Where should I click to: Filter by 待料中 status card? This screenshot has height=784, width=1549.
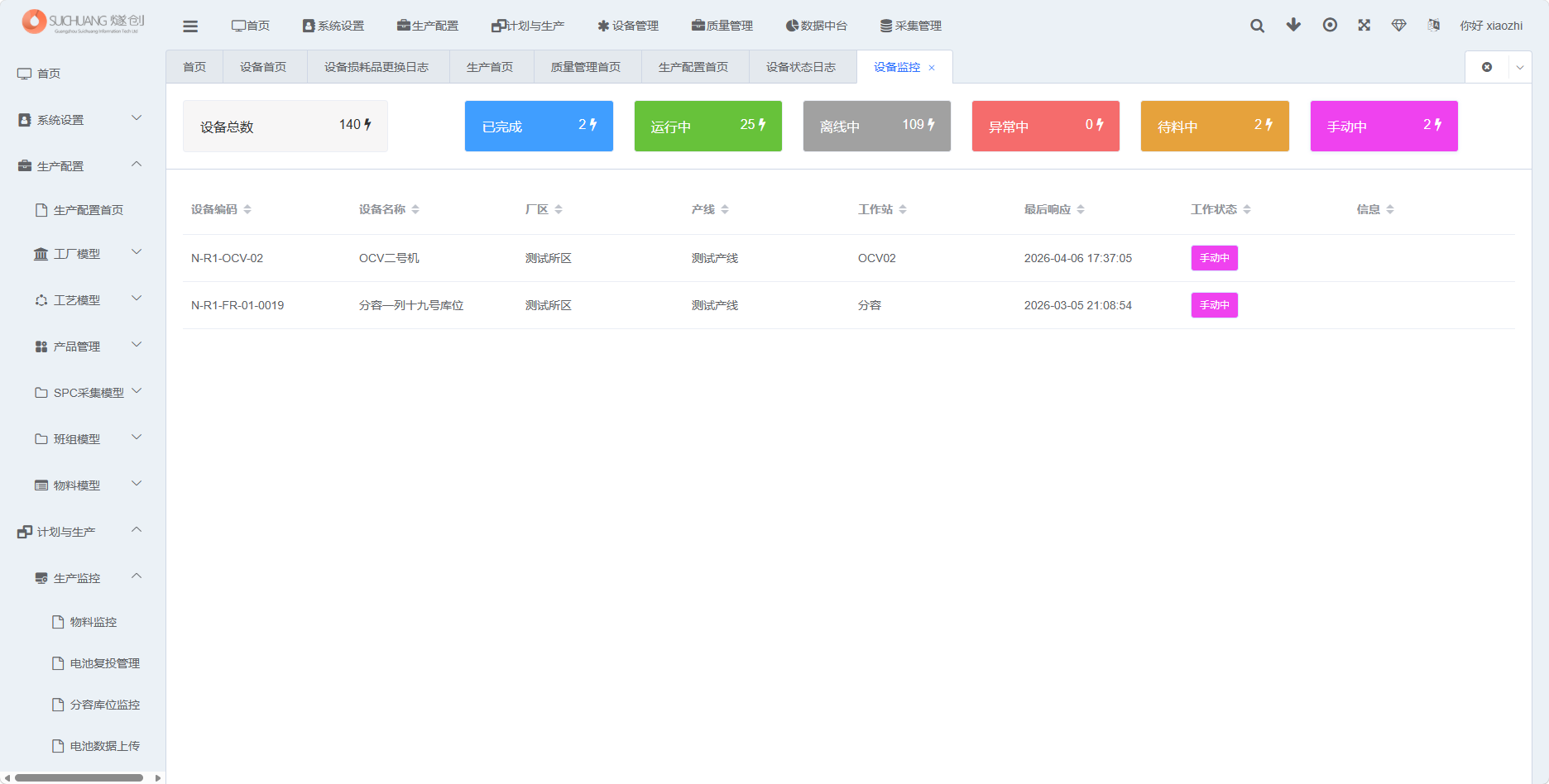click(x=1215, y=126)
